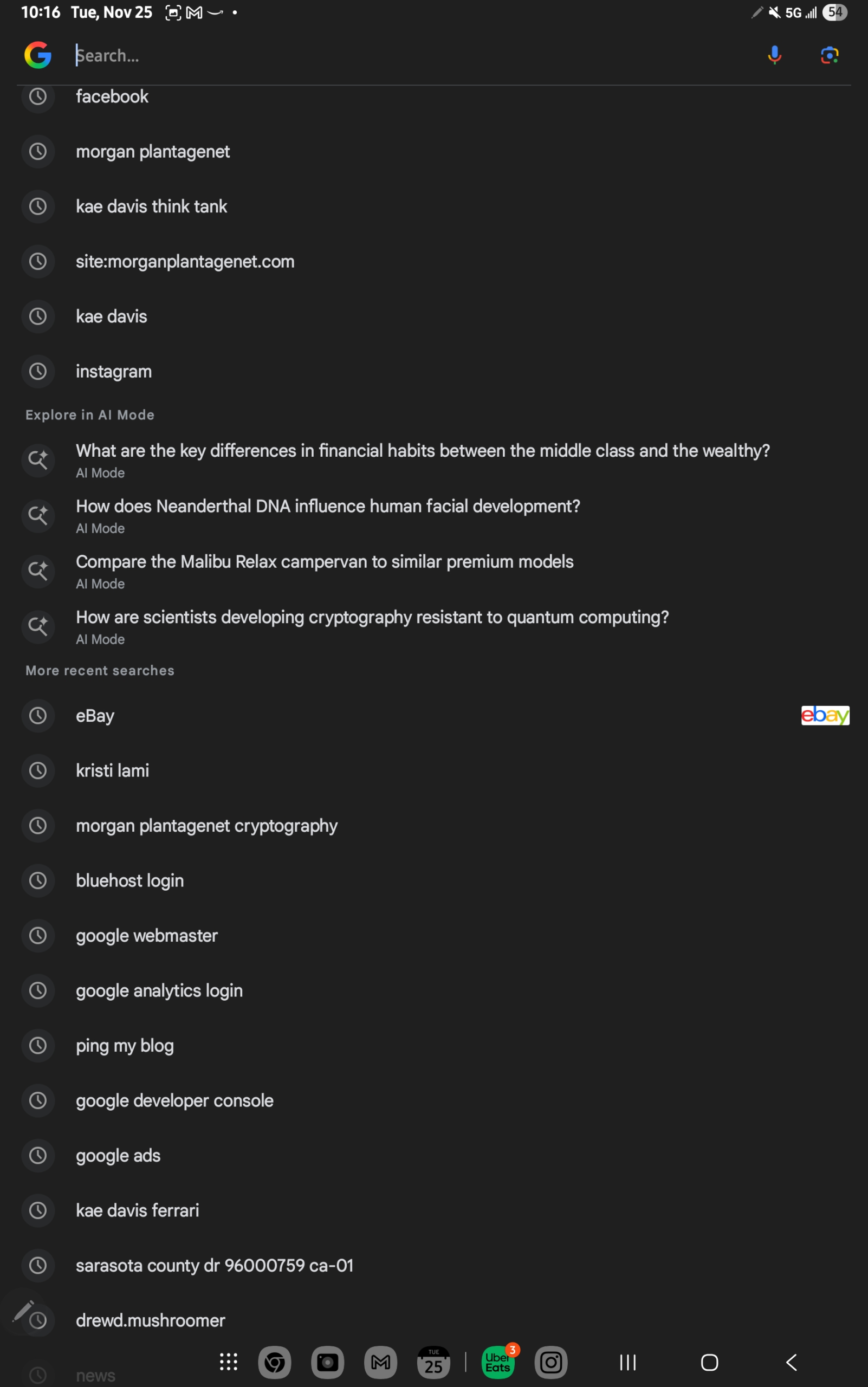868x1387 pixels.
Task: Open Chrome from the taskbar
Action: [274, 1362]
